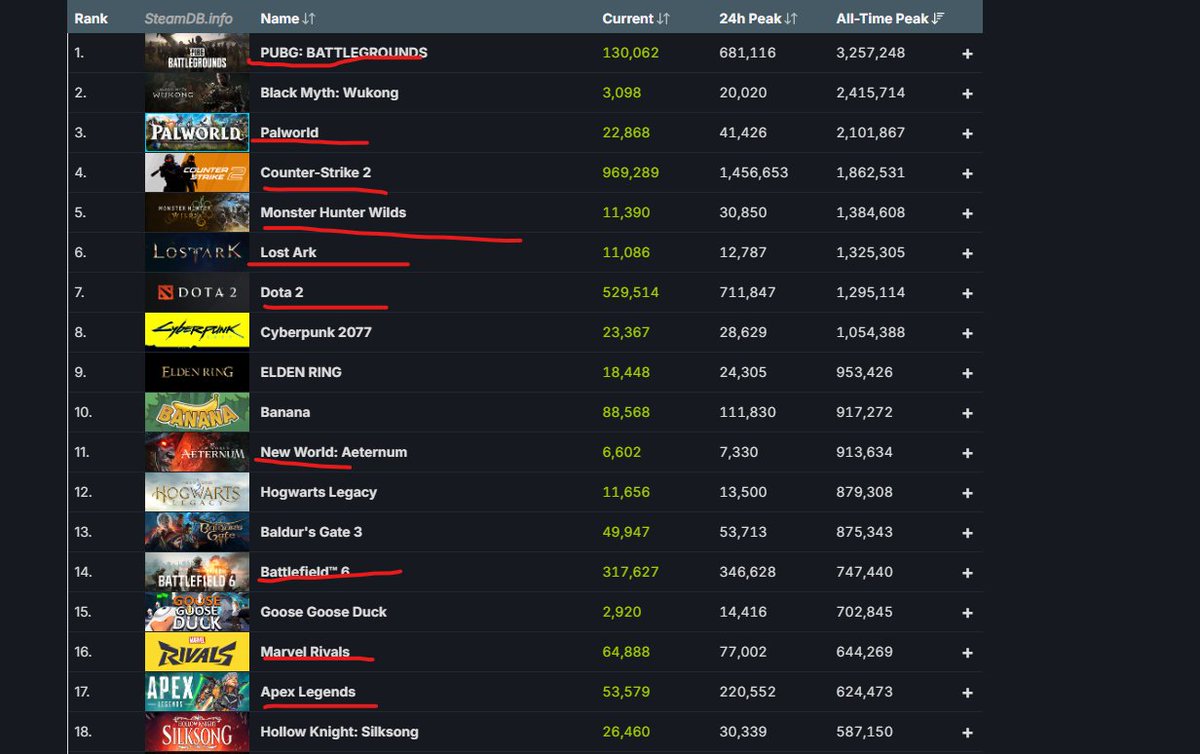Viewport: 1200px width, 754px height.
Task: Sort the table by 24h Peak
Action: point(758,19)
